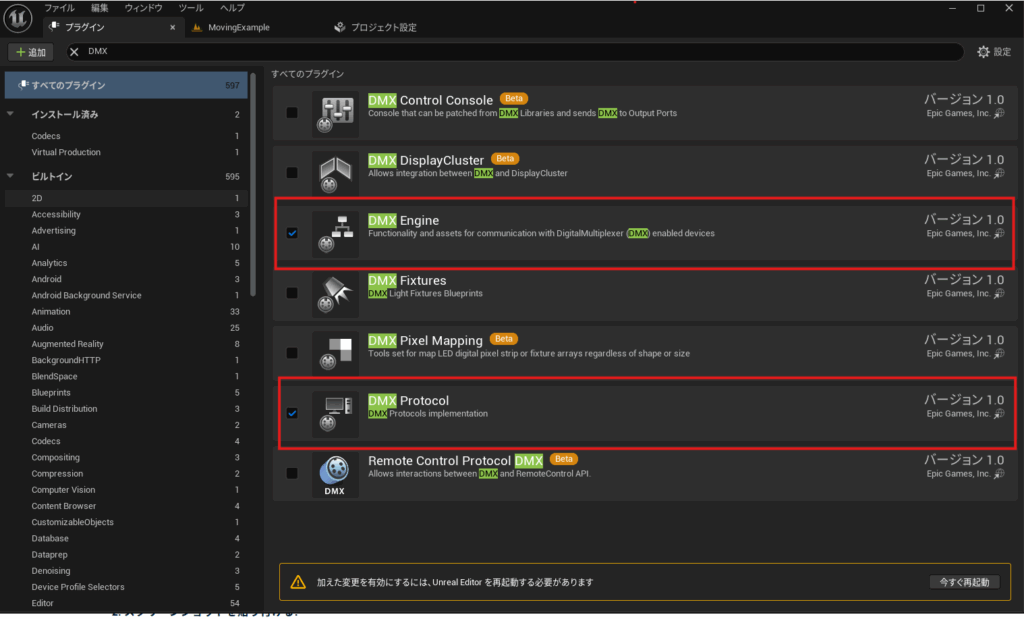Select the AI category
1024x619 pixels.
126,247
